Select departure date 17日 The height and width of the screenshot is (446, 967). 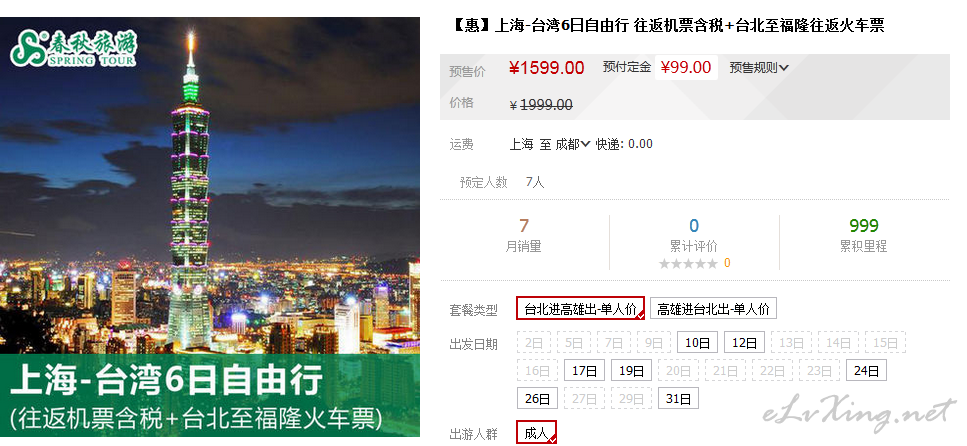pyautogui.click(x=584, y=370)
